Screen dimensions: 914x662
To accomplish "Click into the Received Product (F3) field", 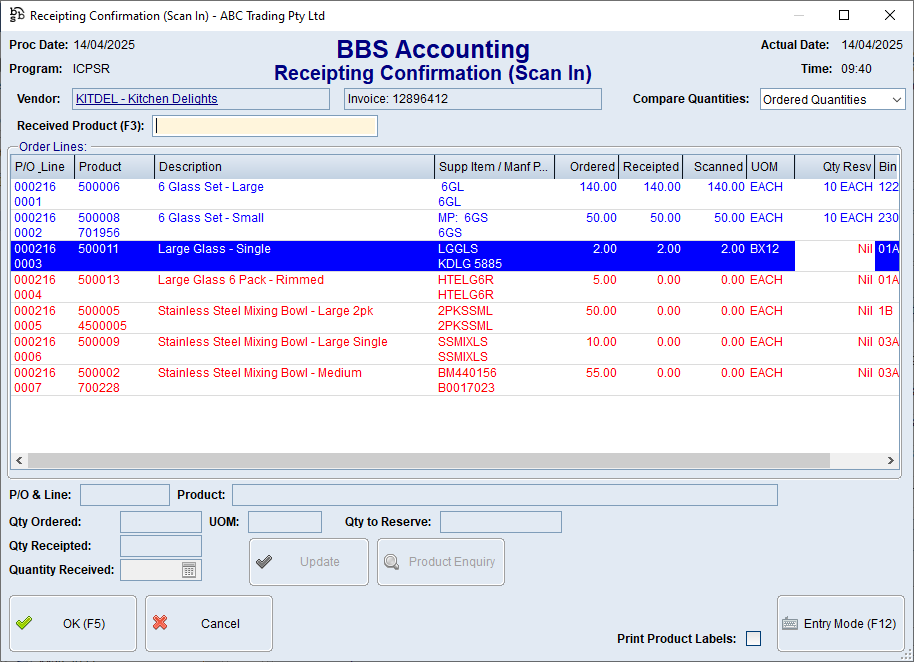I will [265, 126].
